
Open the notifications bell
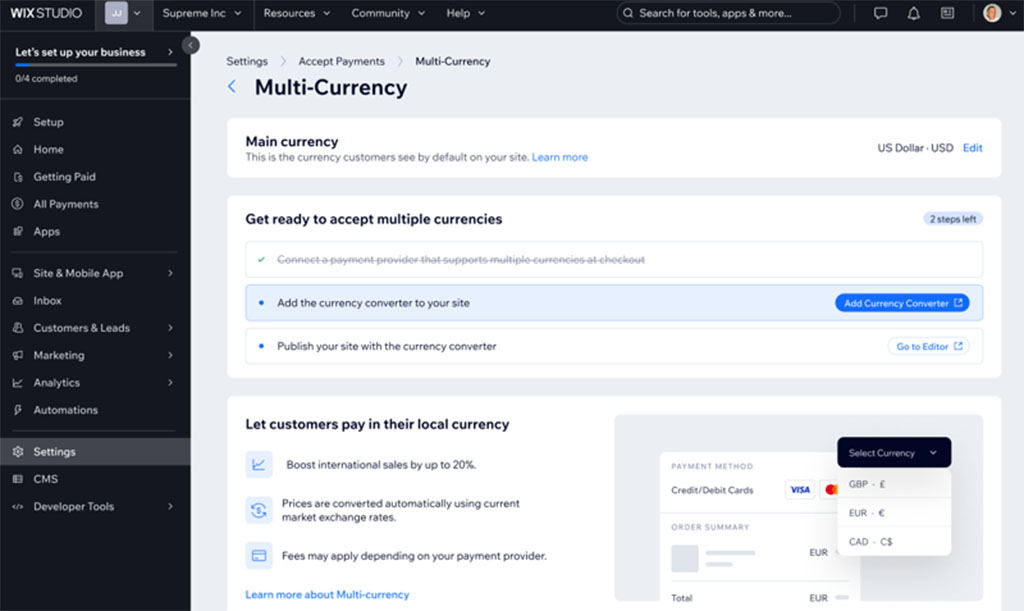pyautogui.click(x=914, y=13)
